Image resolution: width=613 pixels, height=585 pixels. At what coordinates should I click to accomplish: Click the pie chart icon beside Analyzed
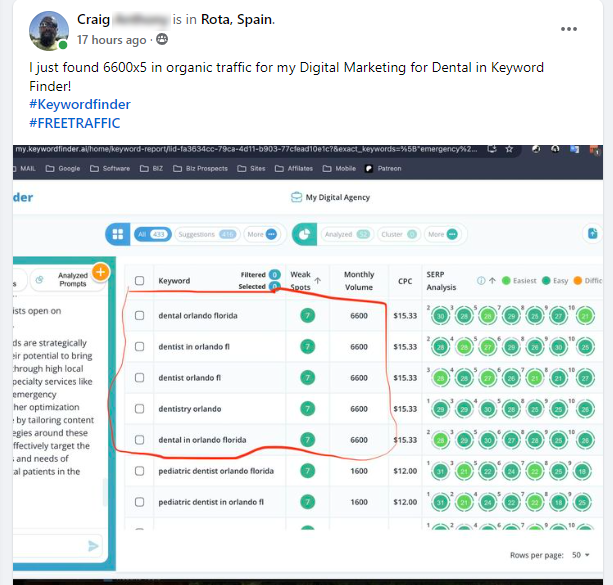[x=305, y=234]
